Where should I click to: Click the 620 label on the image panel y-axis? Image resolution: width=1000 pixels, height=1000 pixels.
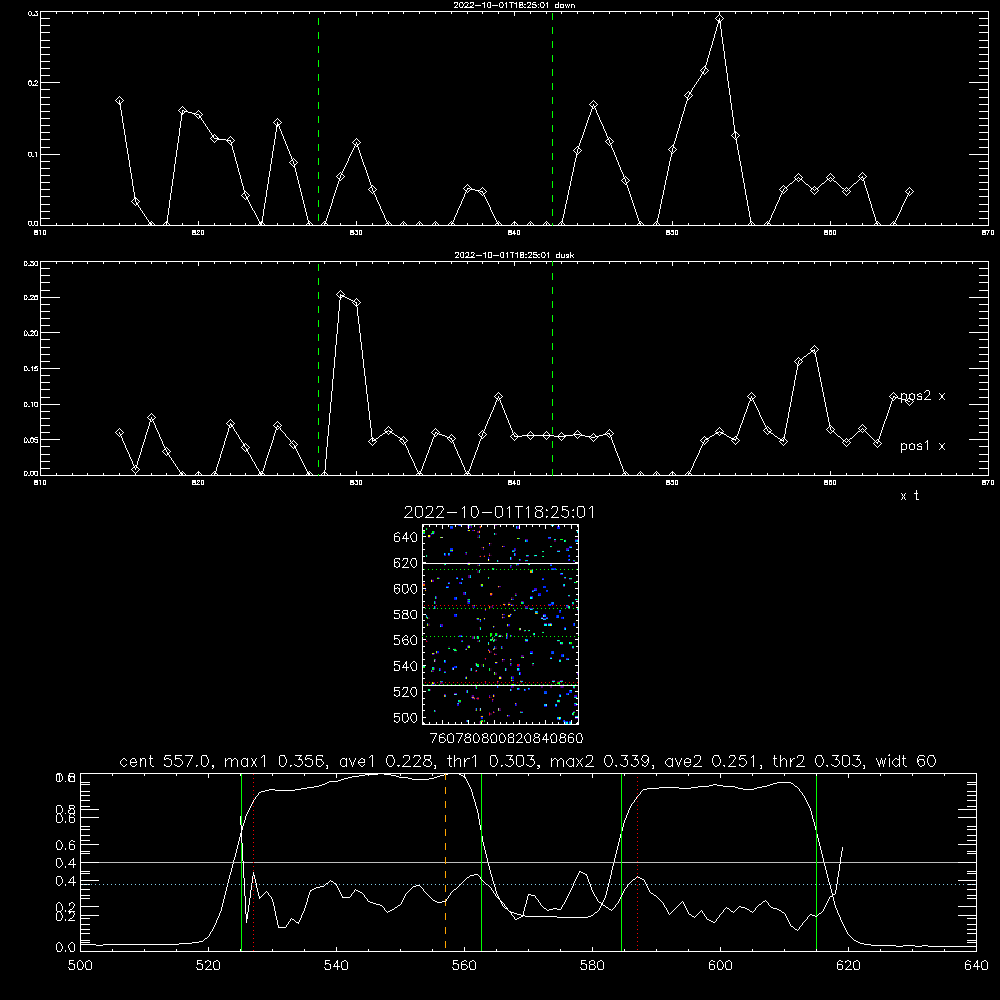tap(406, 563)
